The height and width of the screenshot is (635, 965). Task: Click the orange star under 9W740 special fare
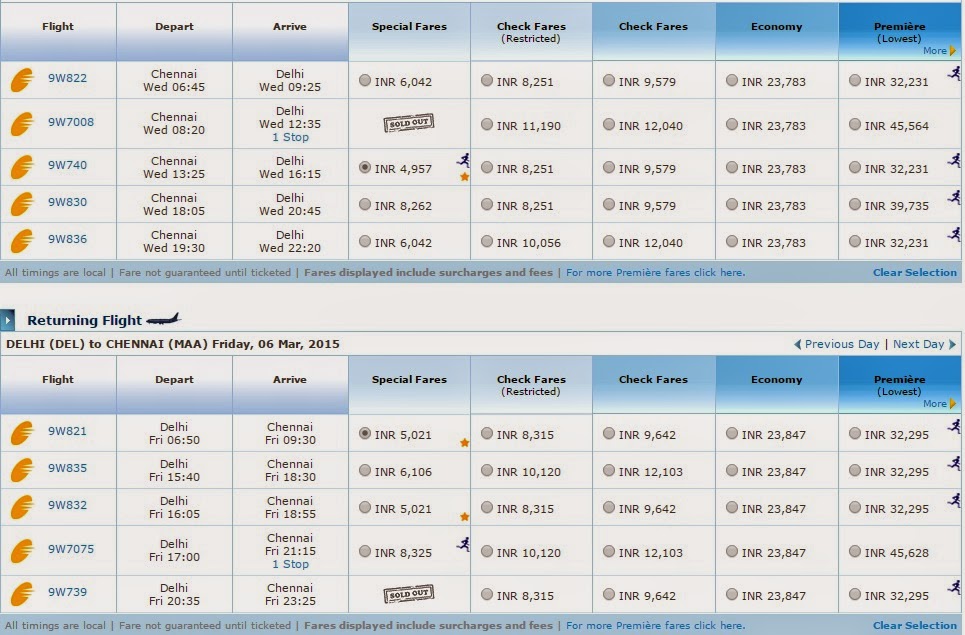[465, 177]
